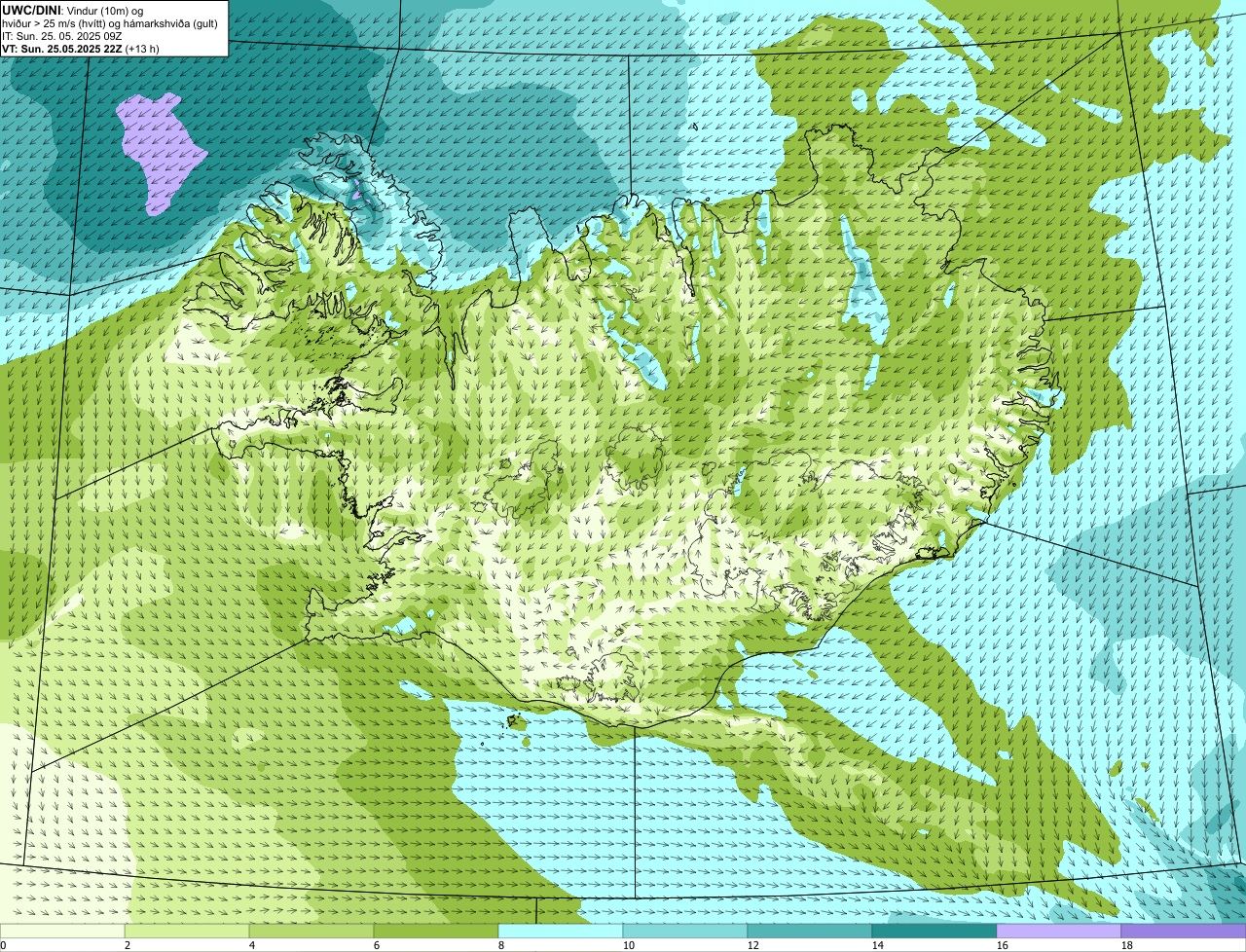Click the legend scale label '12'
This screenshot has width=1246, height=952.
pos(753,945)
